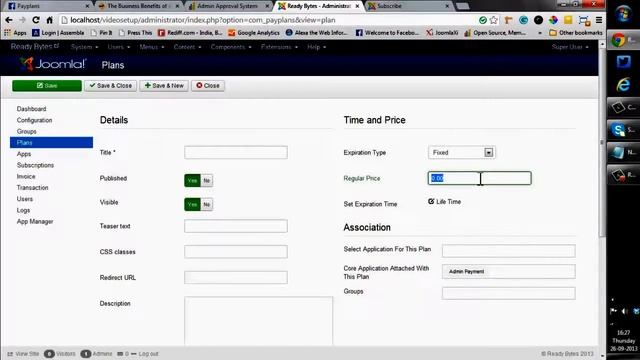Expand the Help menu
This screenshot has height=360, width=640.
[316, 47]
